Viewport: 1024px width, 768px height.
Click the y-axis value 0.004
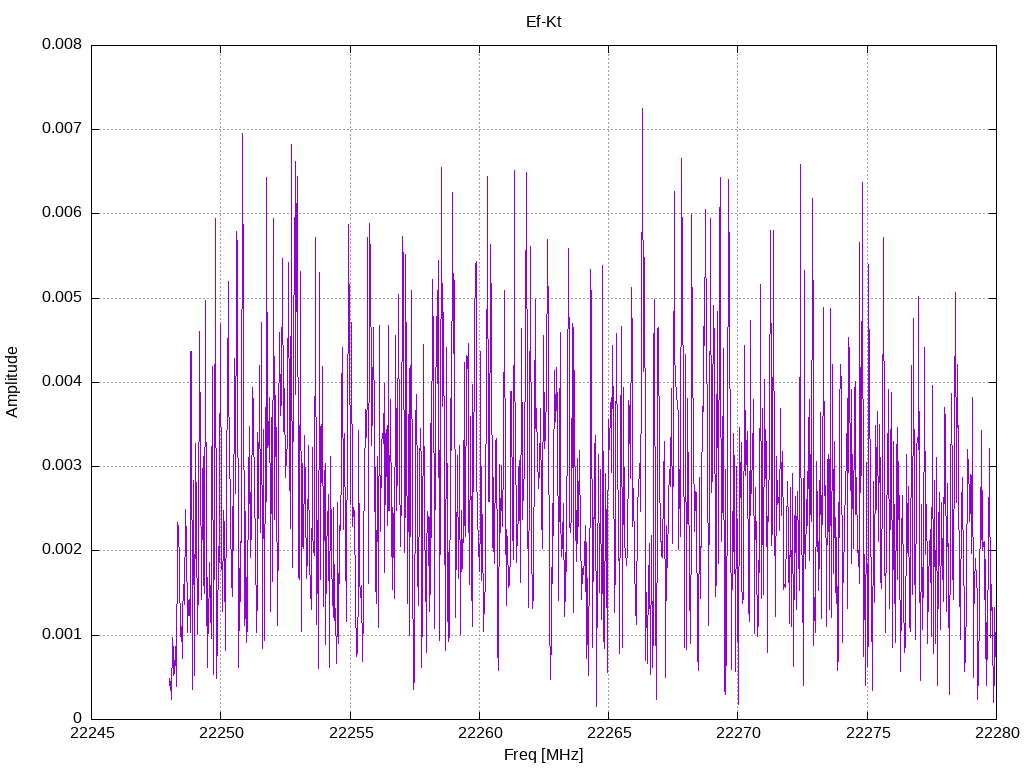[62, 381]
